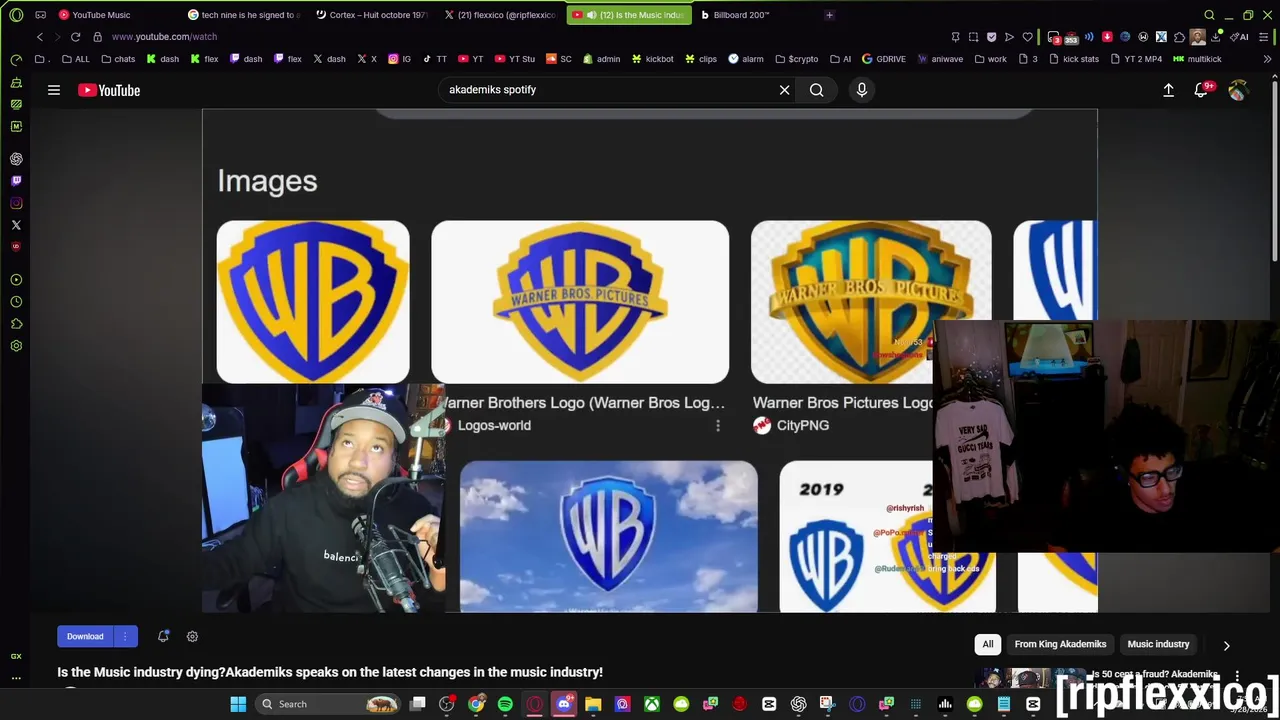Image resolution: width=1280 pixels, height=720 pixels.
Task: Open Xbox app from the taskbar
Action: point(651,704)
